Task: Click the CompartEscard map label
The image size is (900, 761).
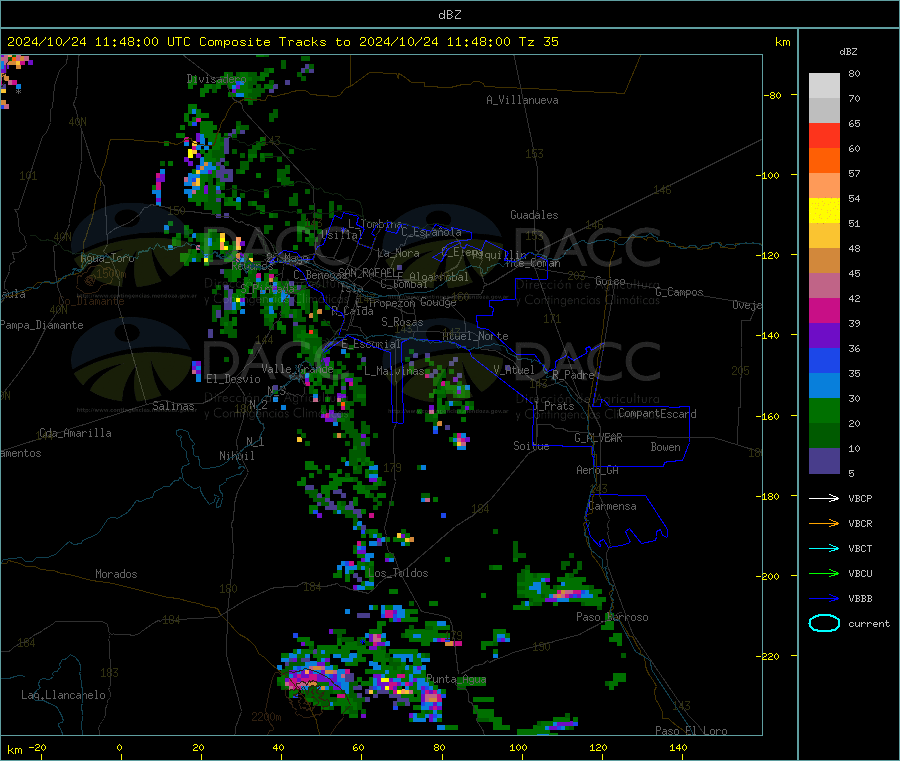Action: (x=657, y=414)
